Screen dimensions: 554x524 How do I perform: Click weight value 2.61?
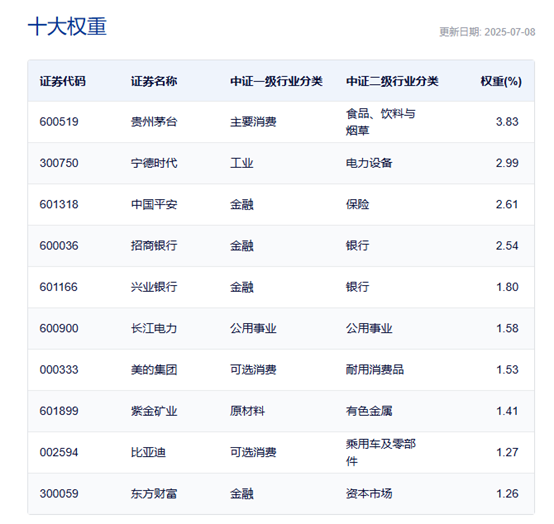507,205
